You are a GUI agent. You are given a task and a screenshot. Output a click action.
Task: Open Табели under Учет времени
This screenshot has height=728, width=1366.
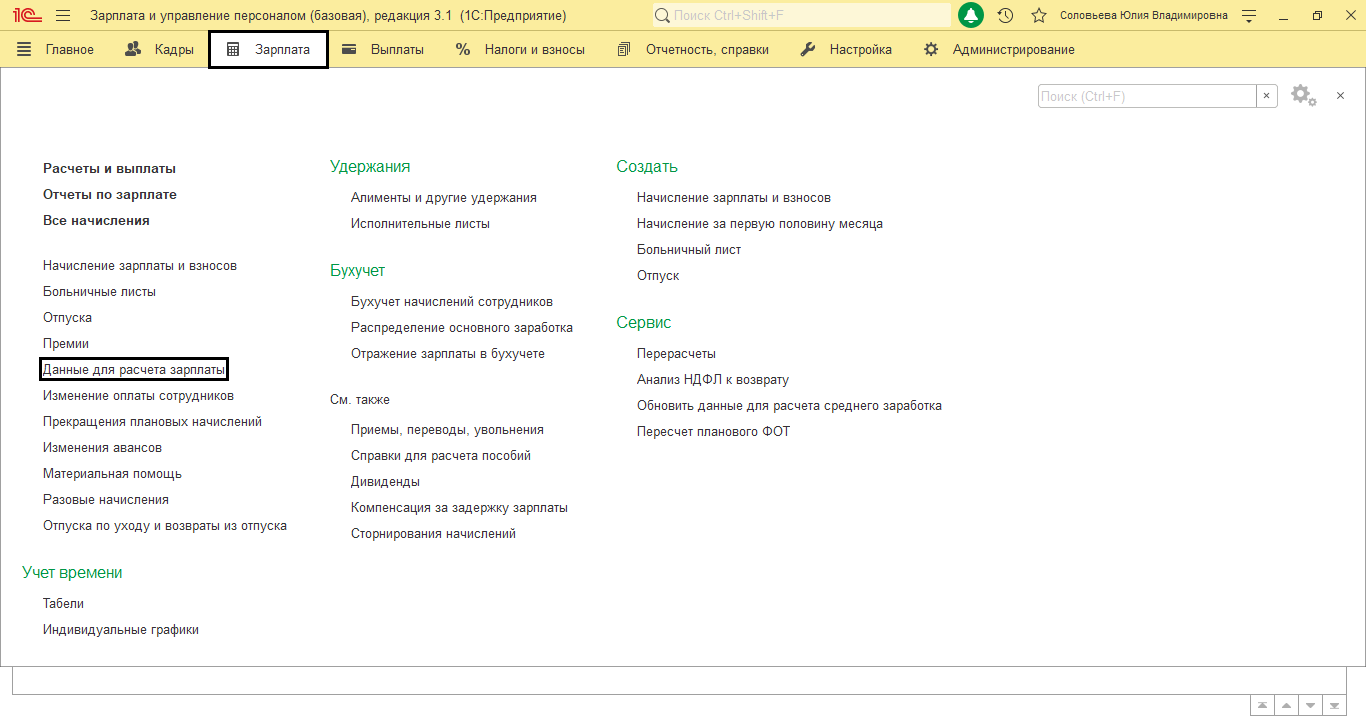tap(63, 604)
